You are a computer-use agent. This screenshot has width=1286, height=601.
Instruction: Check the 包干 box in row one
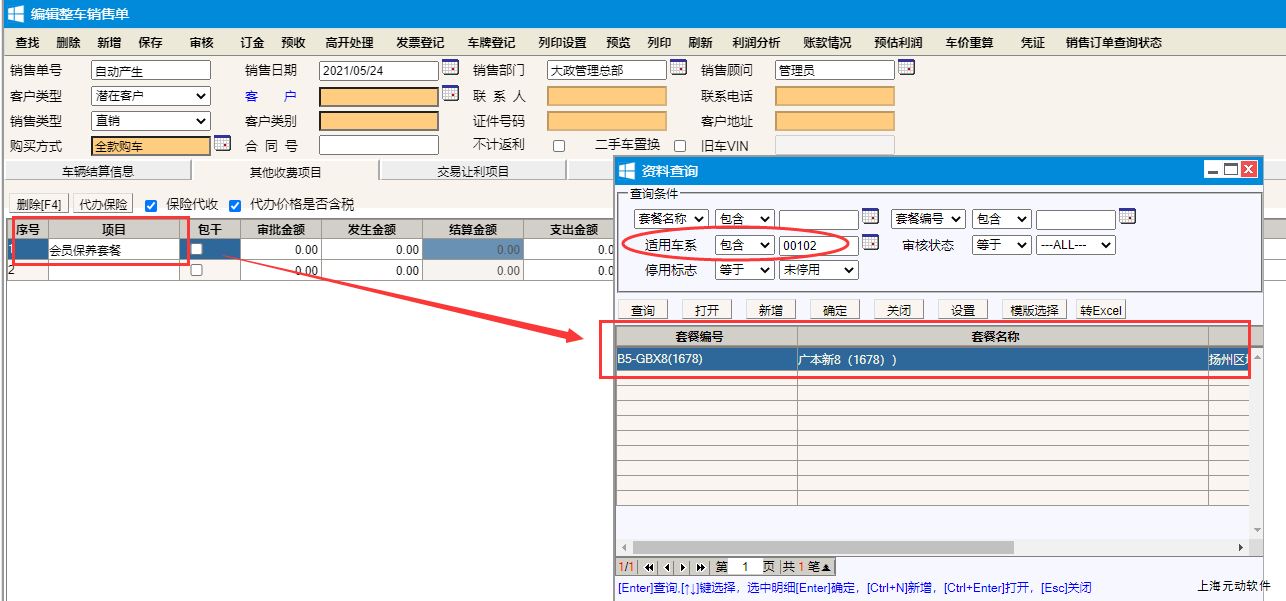coord(197,249)
